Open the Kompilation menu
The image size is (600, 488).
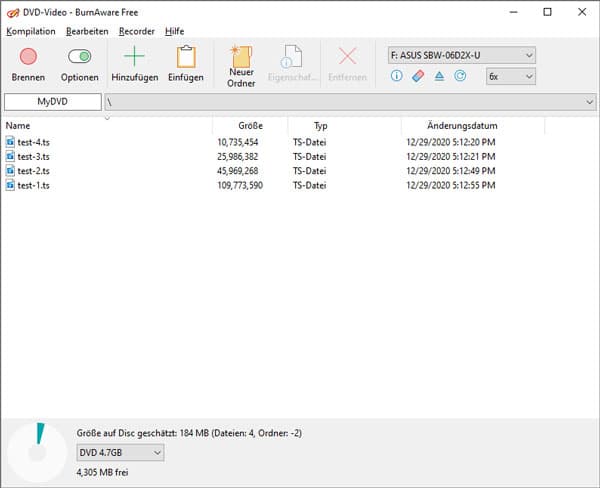31,31
